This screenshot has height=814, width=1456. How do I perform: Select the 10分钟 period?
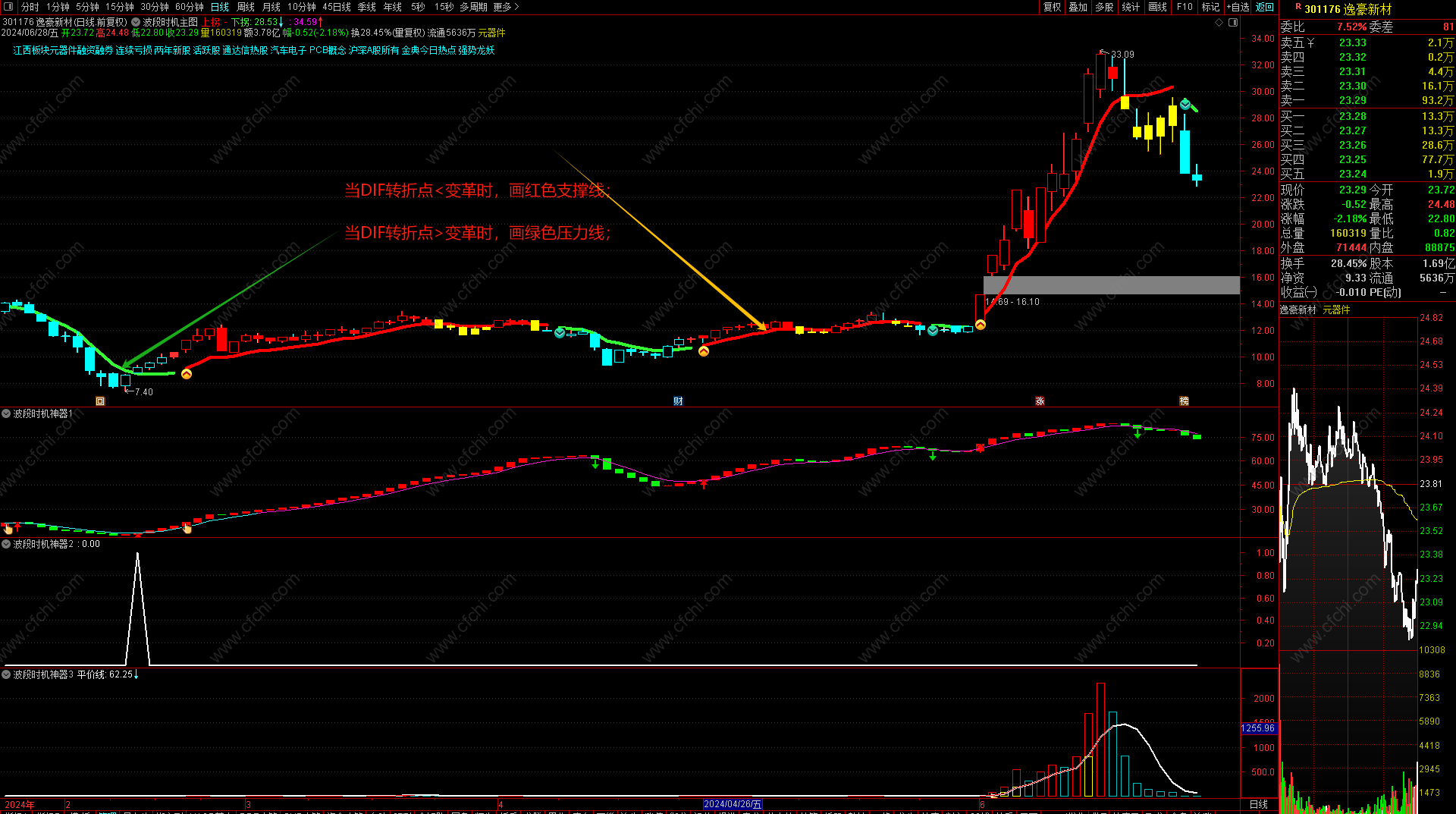[302, 7]
